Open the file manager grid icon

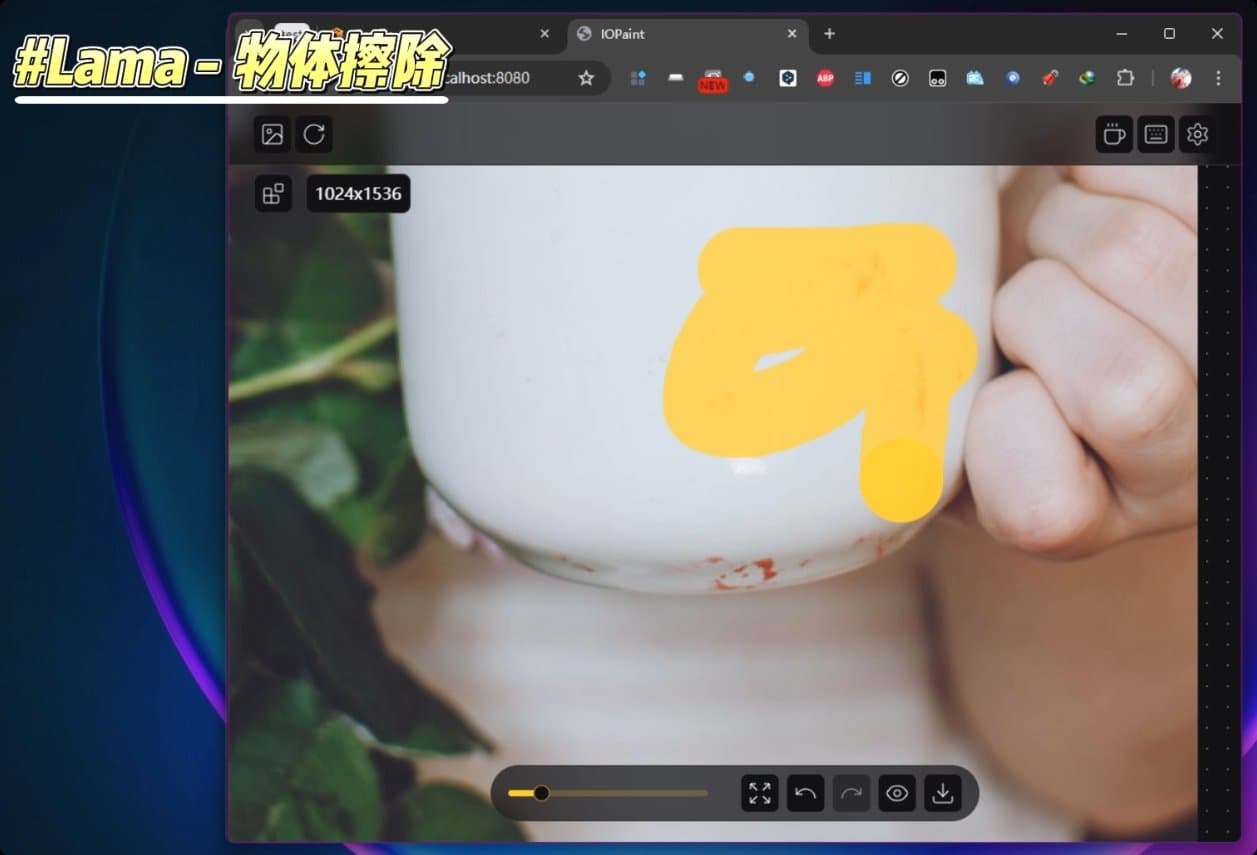pos(272,193)
